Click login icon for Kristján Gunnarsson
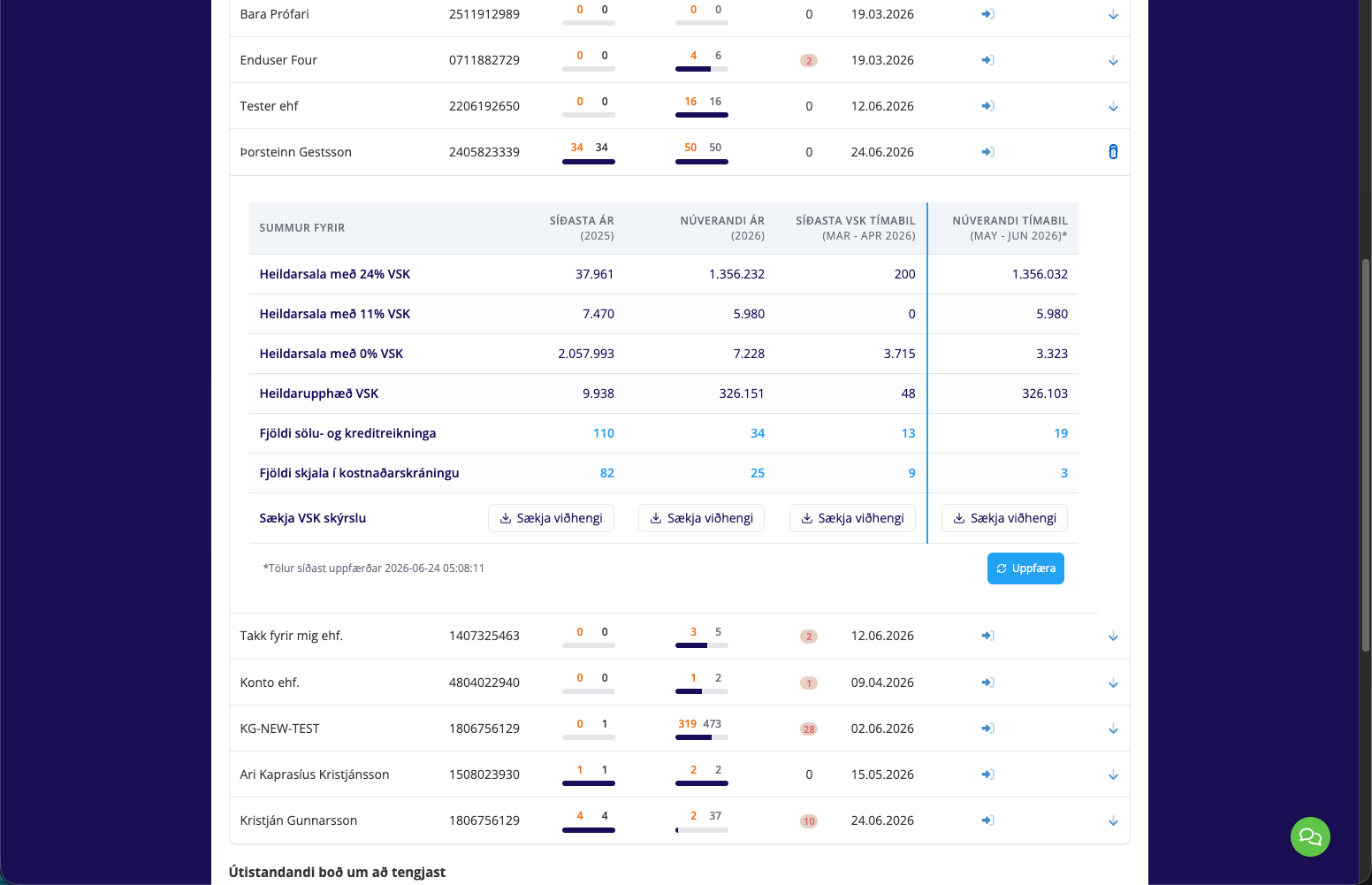 [x=987, y=820]
